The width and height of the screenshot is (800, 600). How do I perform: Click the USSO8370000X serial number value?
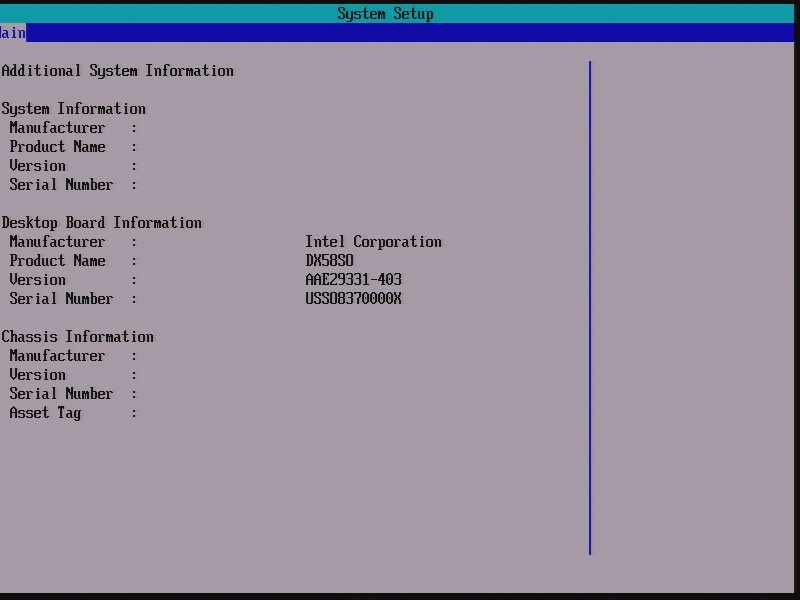[353, 298]
